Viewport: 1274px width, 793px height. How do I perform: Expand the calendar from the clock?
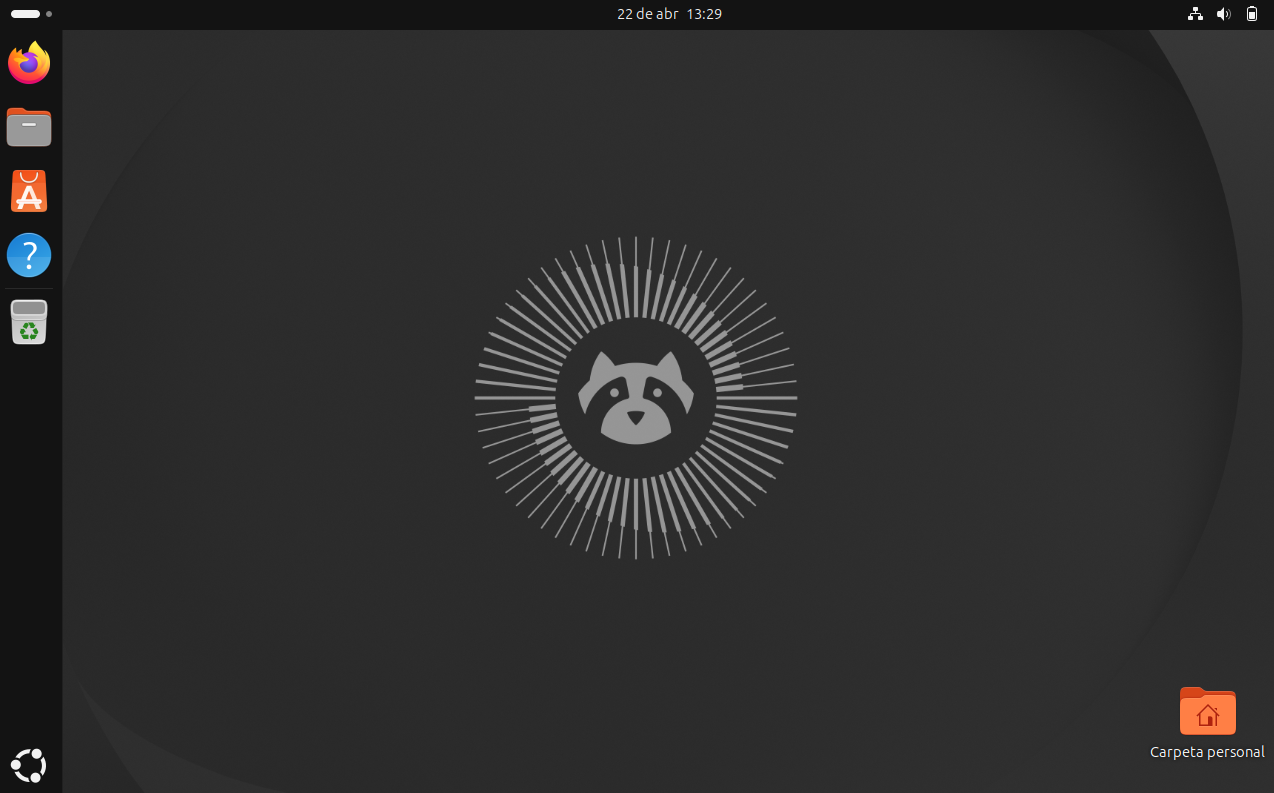point(669,14)
